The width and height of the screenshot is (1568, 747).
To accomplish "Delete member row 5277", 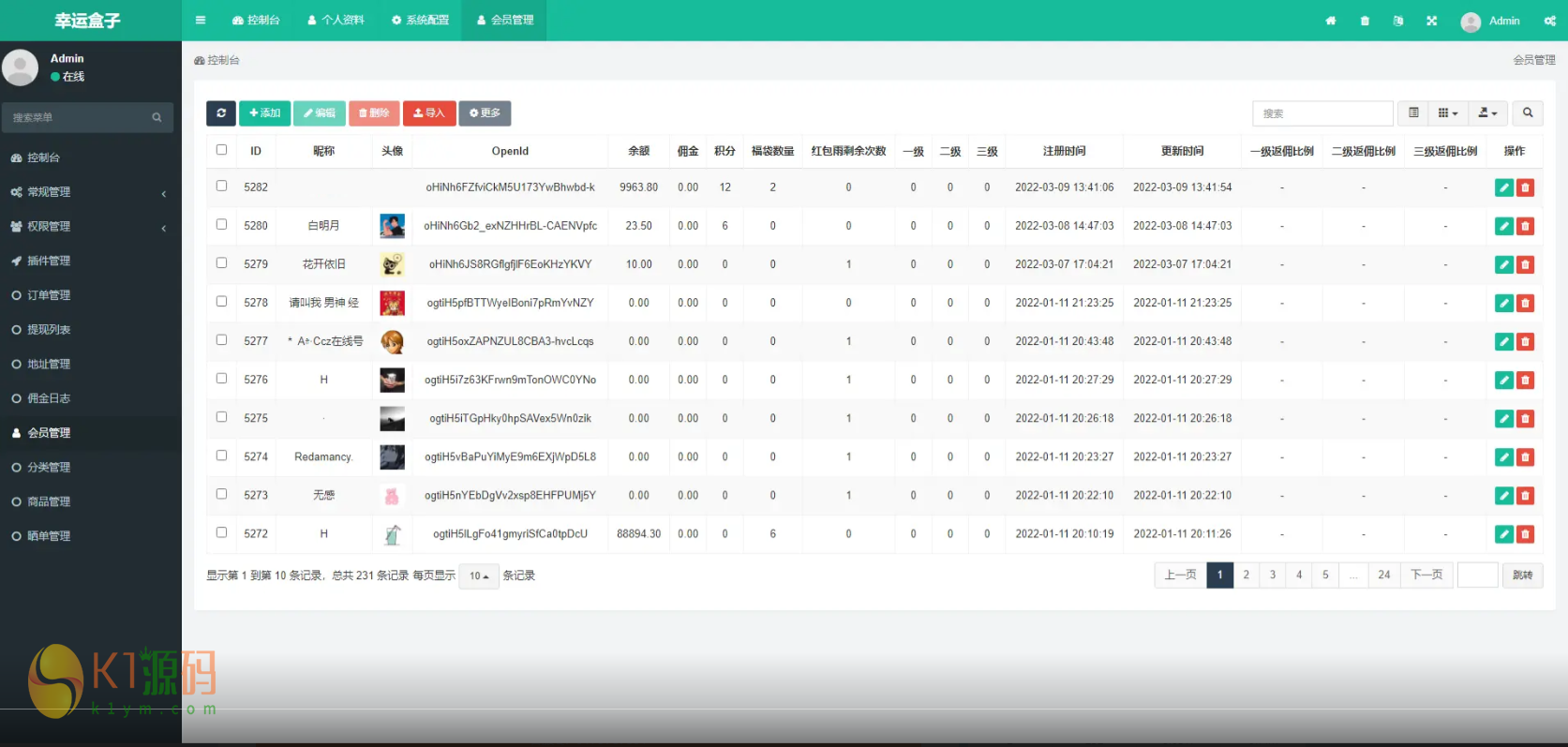I will (1525, 341).
